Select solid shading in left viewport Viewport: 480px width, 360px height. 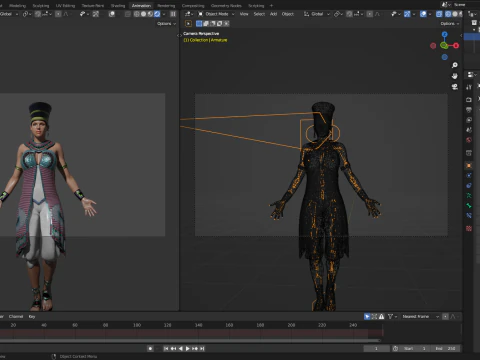tap(143, 14)
